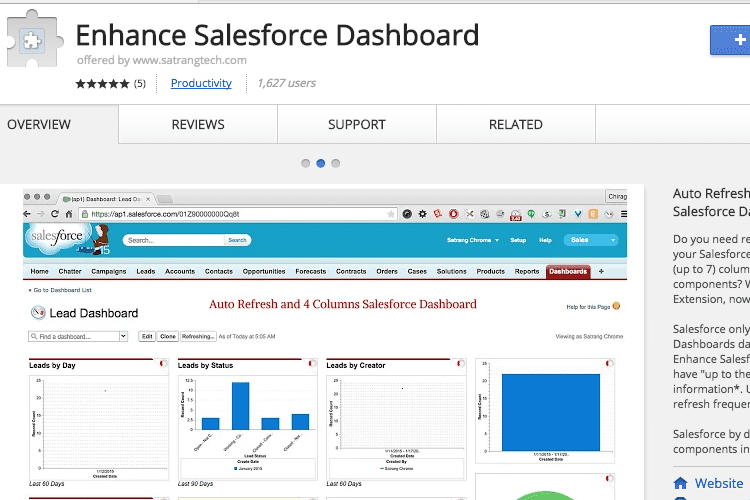Click the Leads by Status bar chart
The image size is (750, 500).
pos(247,426)
